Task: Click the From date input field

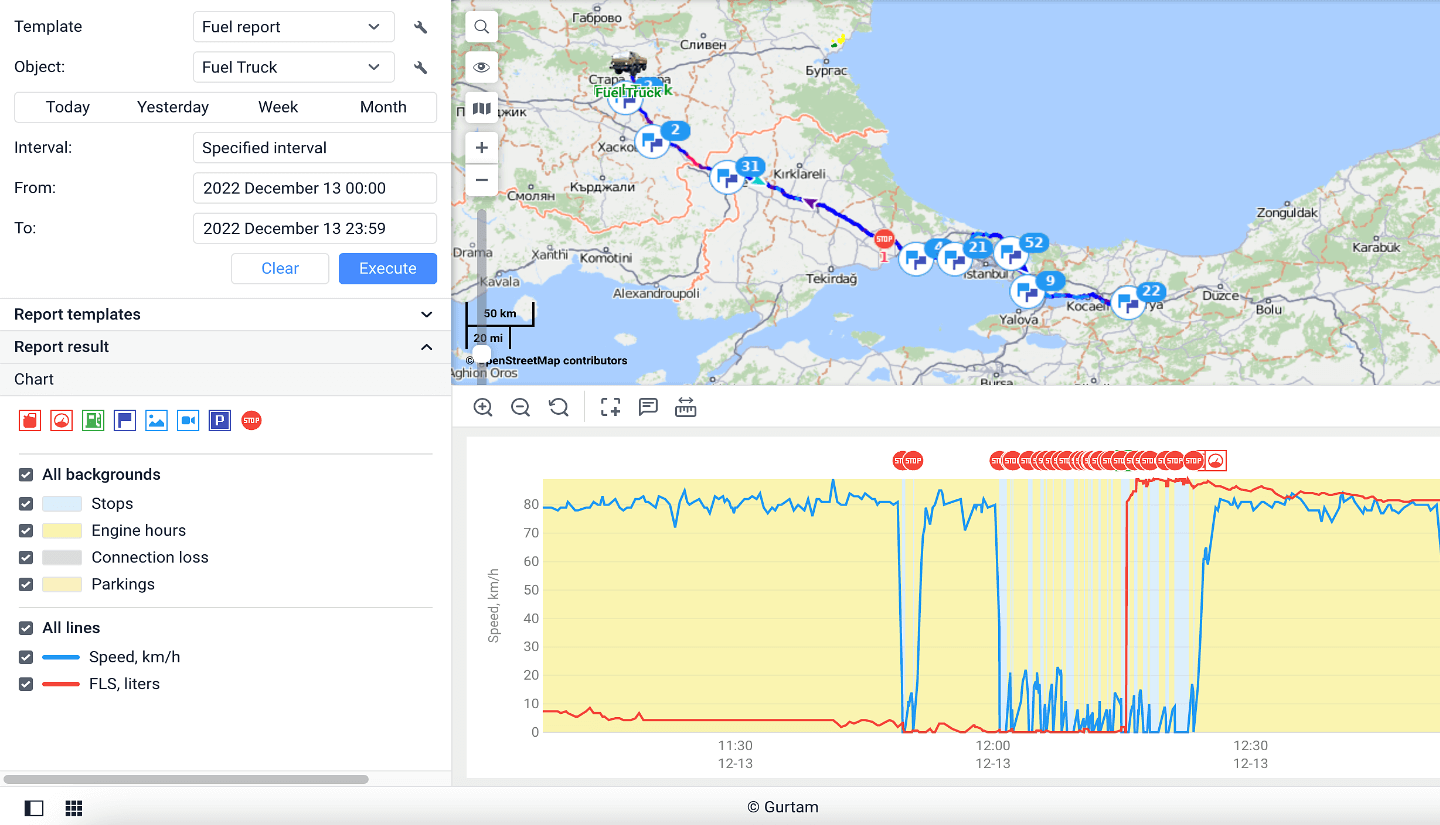Action: tap(314, 188)
